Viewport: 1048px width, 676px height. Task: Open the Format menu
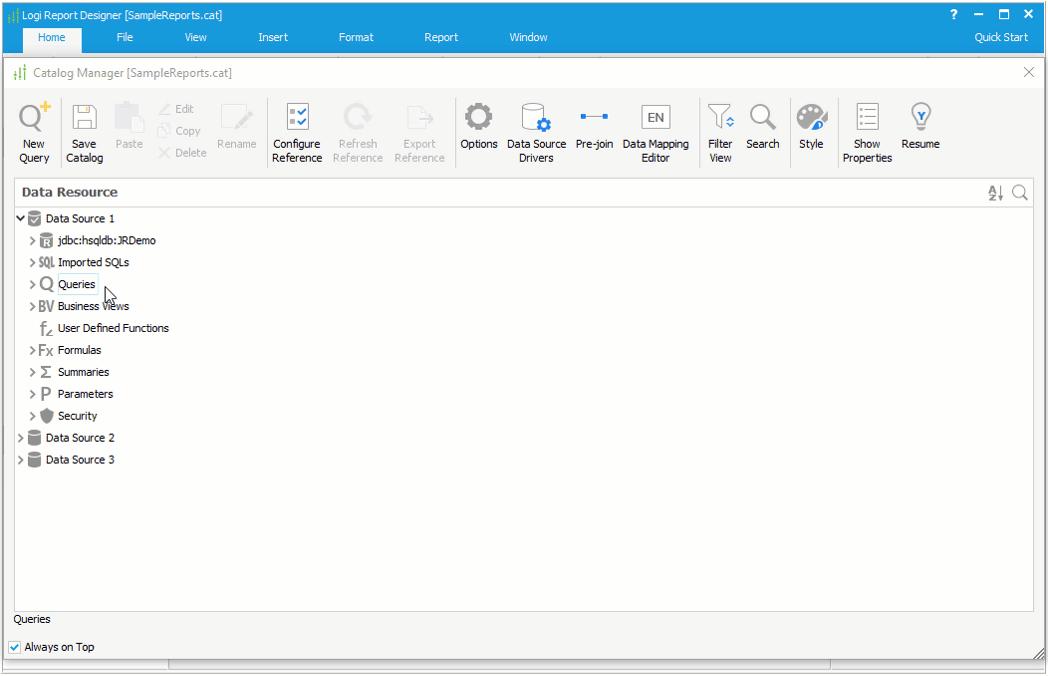pos(356,37)
